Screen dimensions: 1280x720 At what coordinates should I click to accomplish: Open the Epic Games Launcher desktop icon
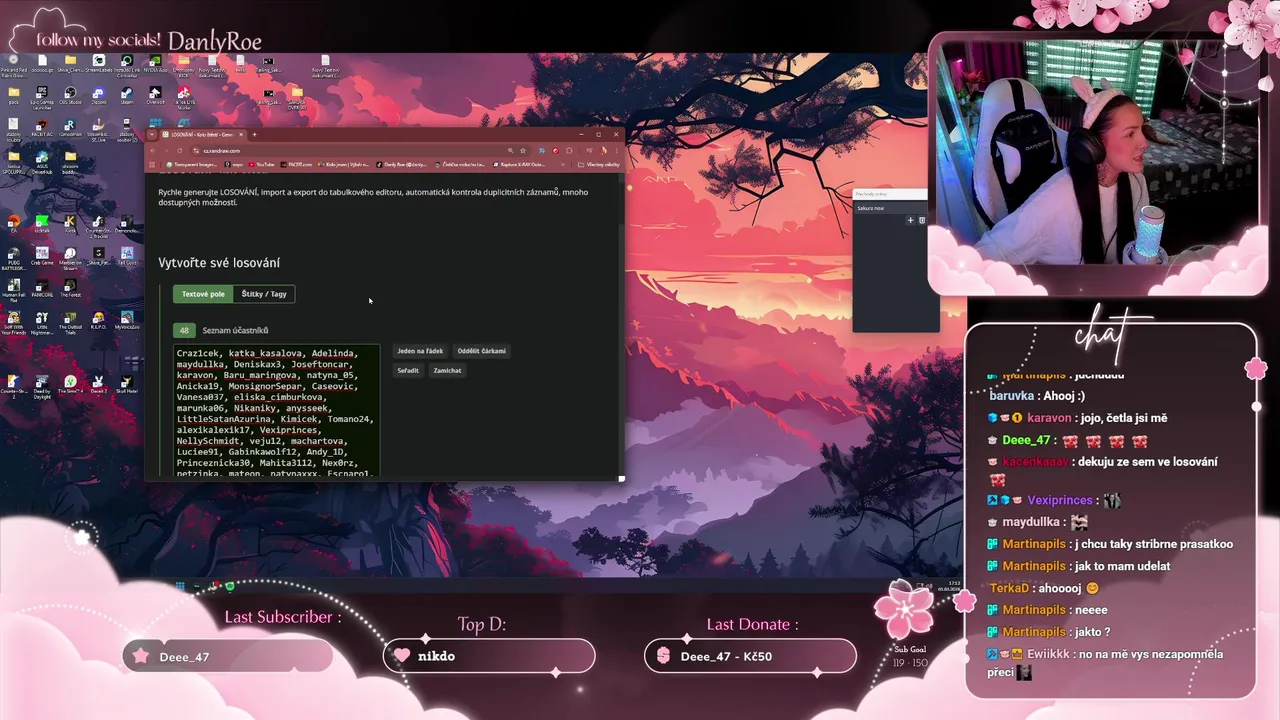[42, 98]
